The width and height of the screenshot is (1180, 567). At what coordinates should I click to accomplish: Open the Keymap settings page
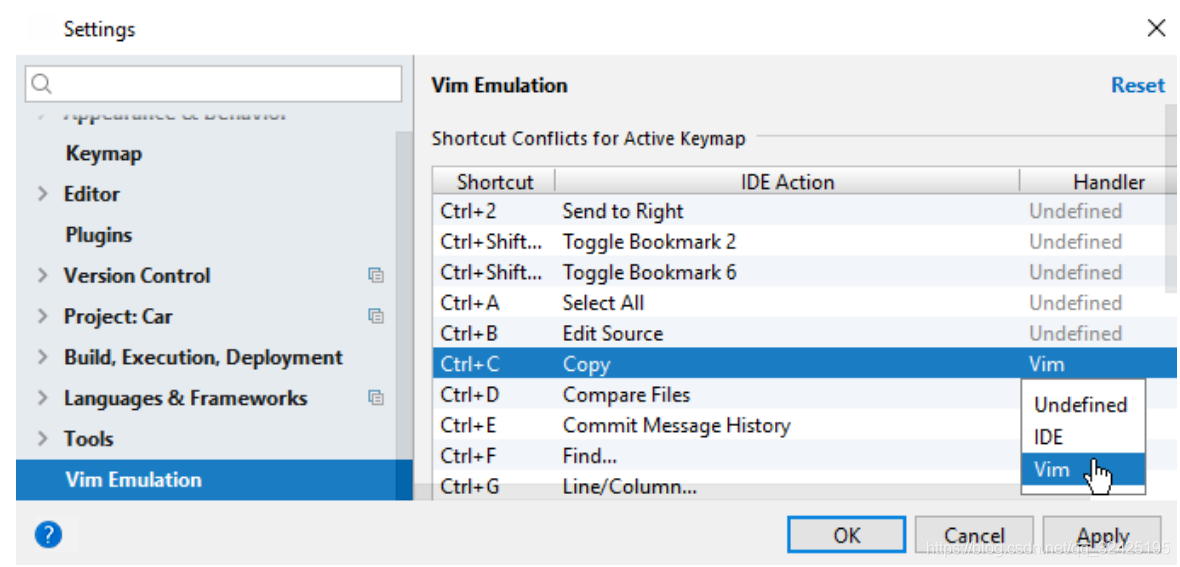[104, 154]
